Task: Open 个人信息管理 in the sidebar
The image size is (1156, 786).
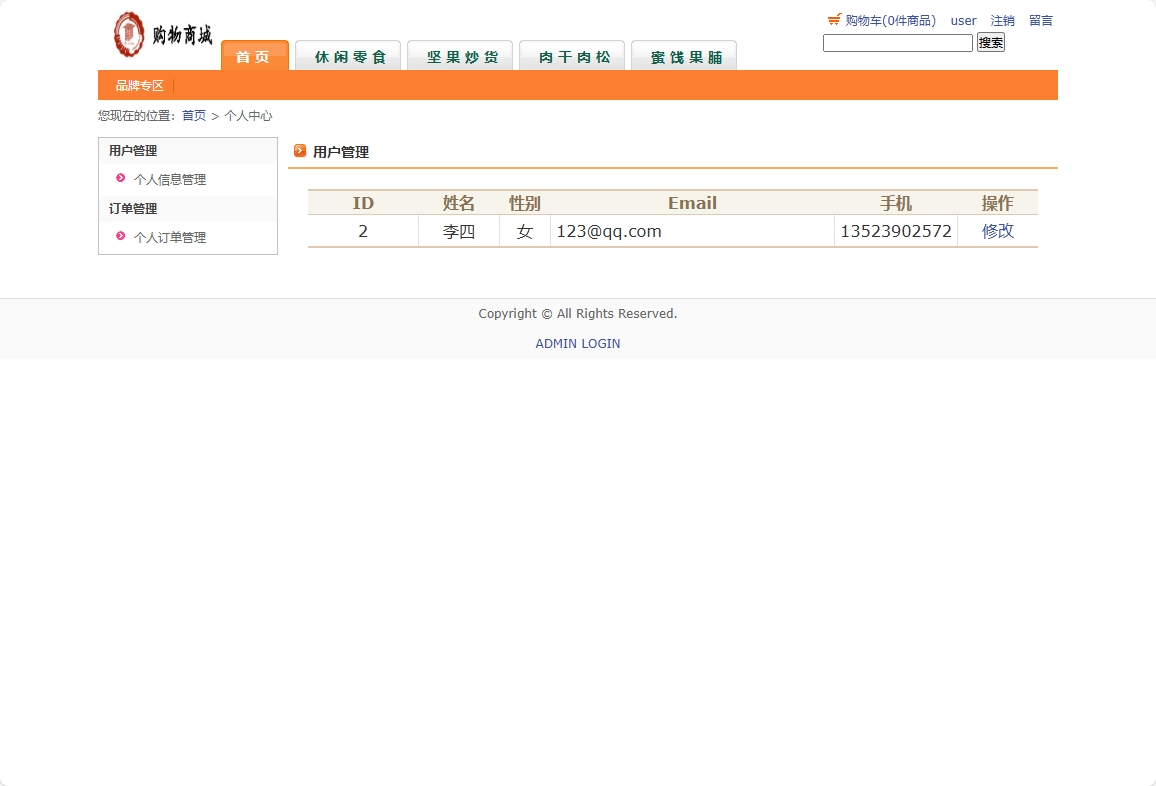Action: click(170, 180)
